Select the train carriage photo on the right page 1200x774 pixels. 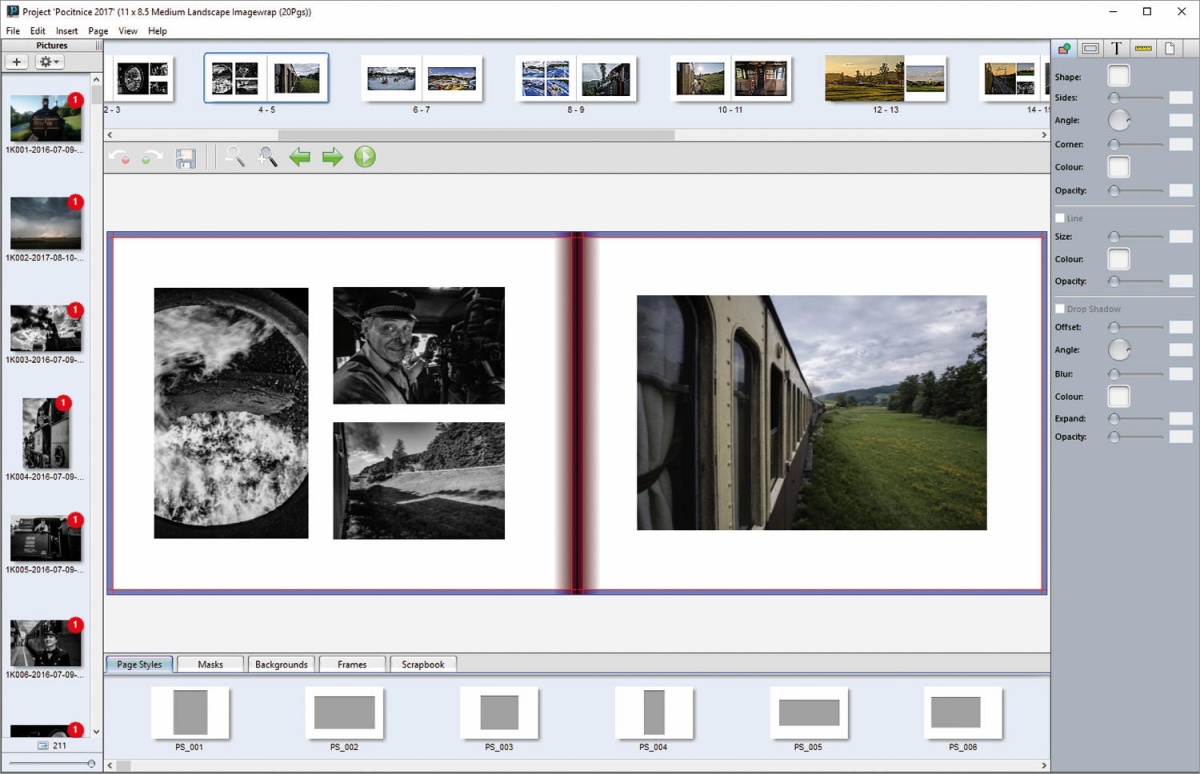point(812,413)
